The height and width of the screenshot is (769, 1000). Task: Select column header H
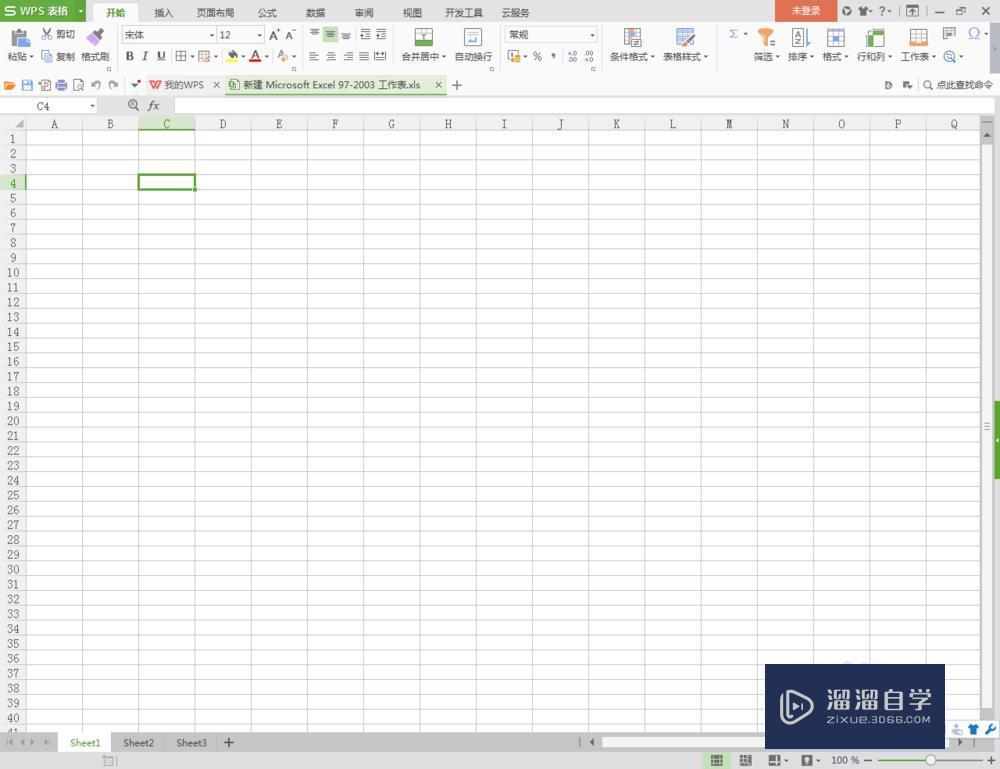(448, 124)
